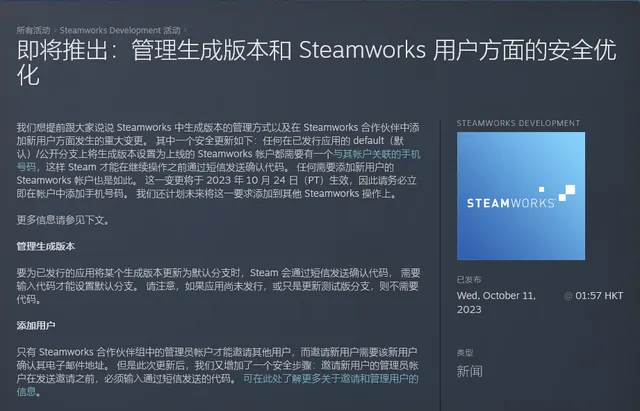Click the paragraph starting with 只有 Steamworks 合作伙伴组
The image size is (640, 411).
220,366
